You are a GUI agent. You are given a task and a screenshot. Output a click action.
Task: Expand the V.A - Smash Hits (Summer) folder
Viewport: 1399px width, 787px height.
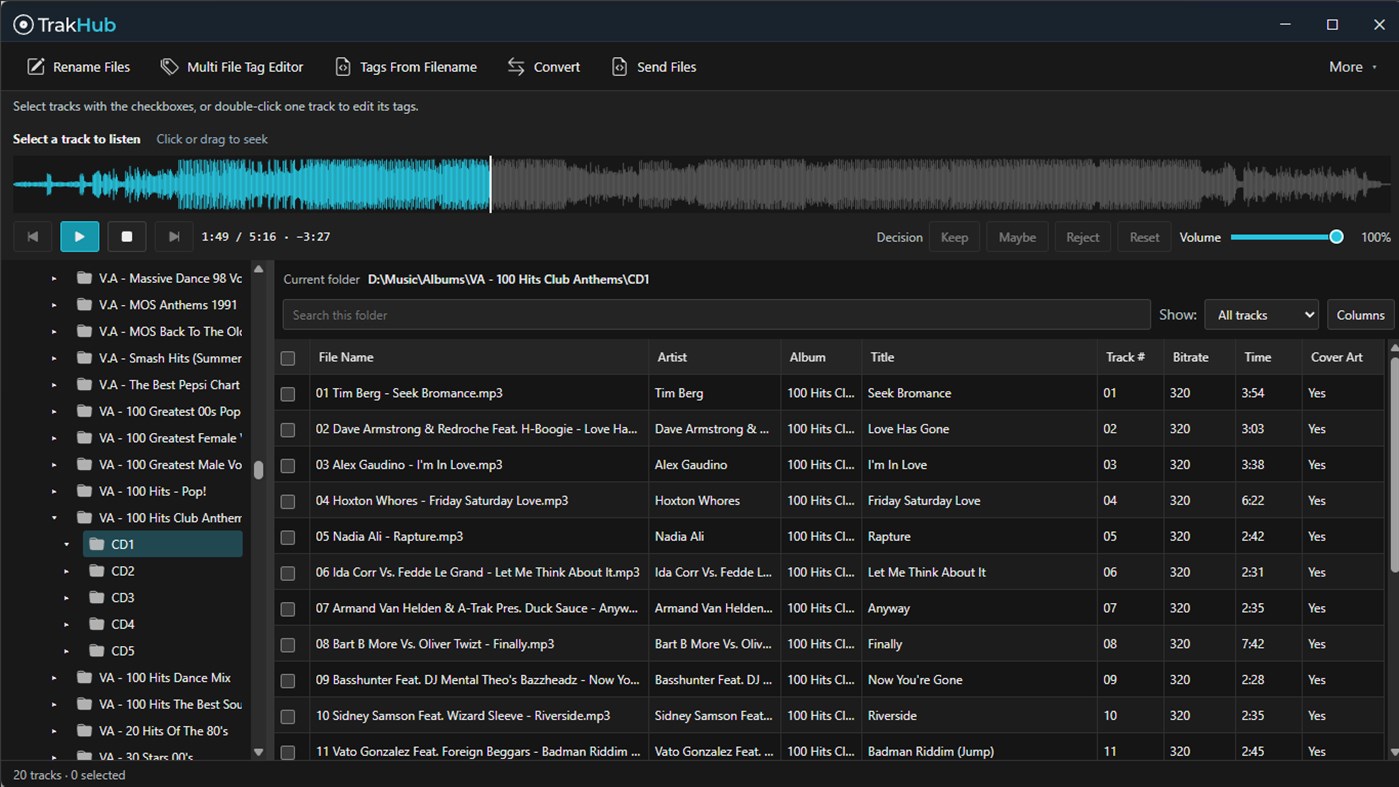click(55, 358)
